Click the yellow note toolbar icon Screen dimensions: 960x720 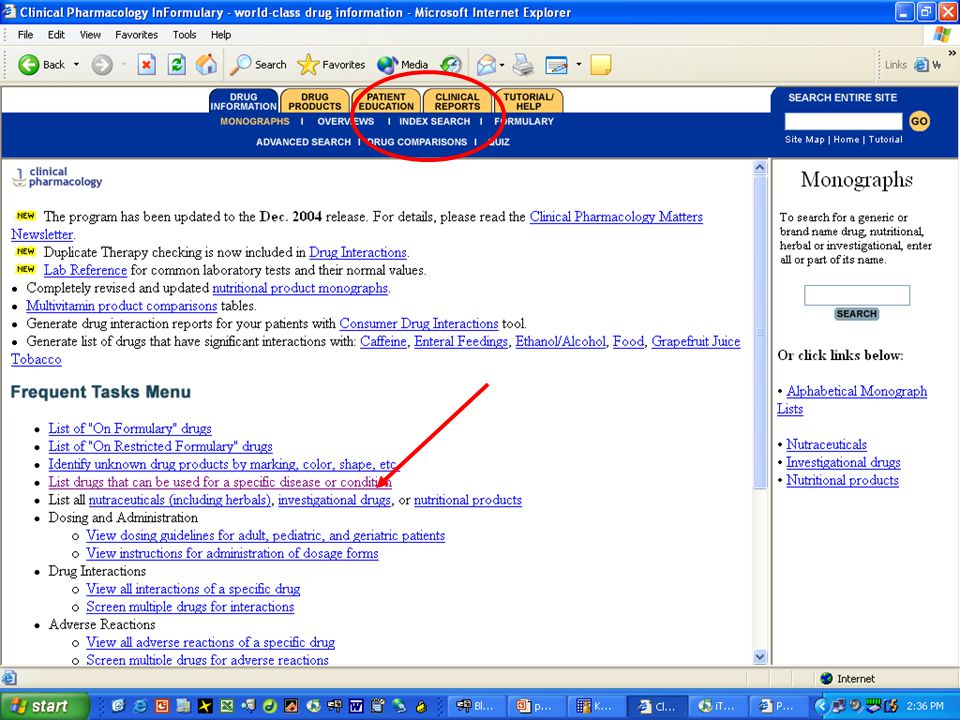click(x=601, y=64)
